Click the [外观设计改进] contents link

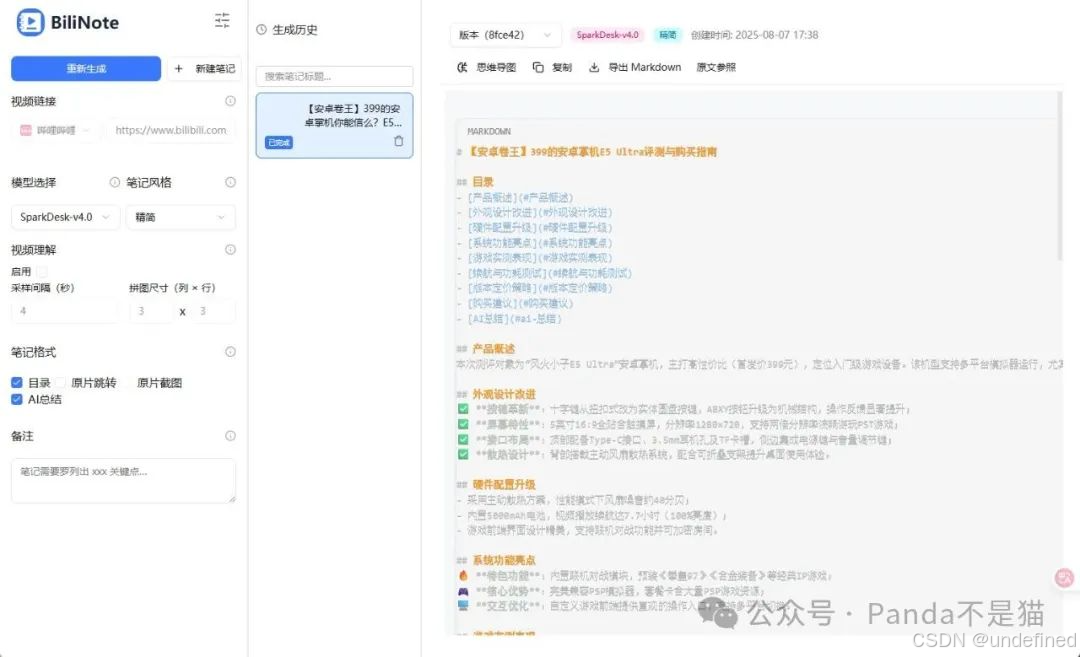click(x=540, y=213)
